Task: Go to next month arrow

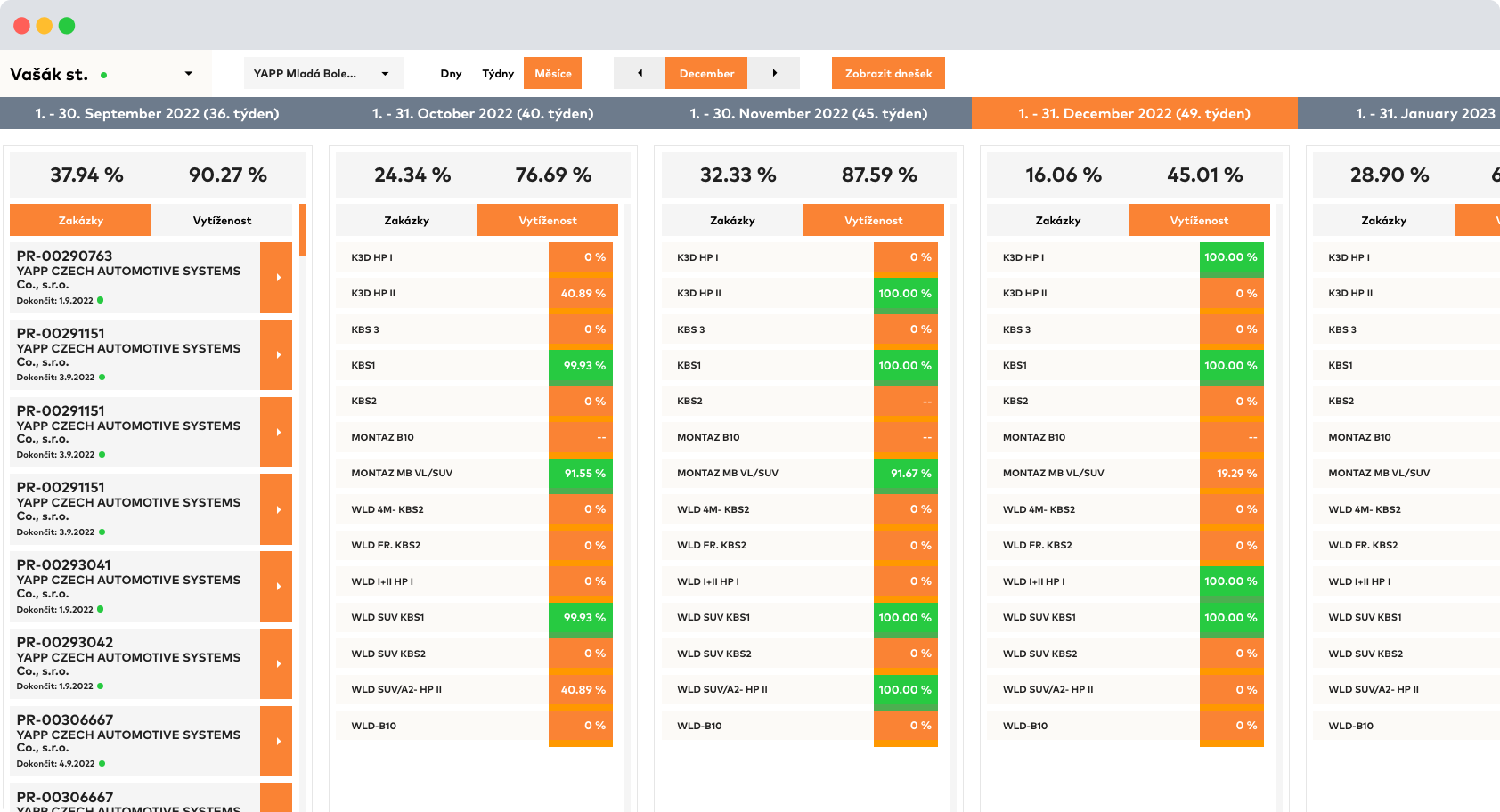Action: click(x=774, y=73)
